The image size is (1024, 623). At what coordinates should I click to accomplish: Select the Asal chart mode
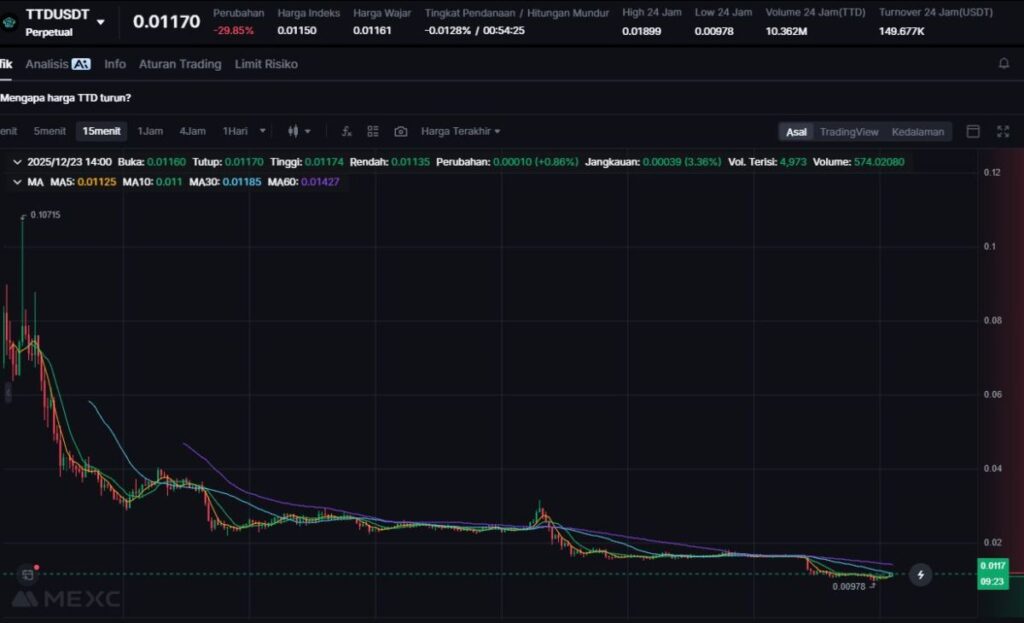pos(796,132)
